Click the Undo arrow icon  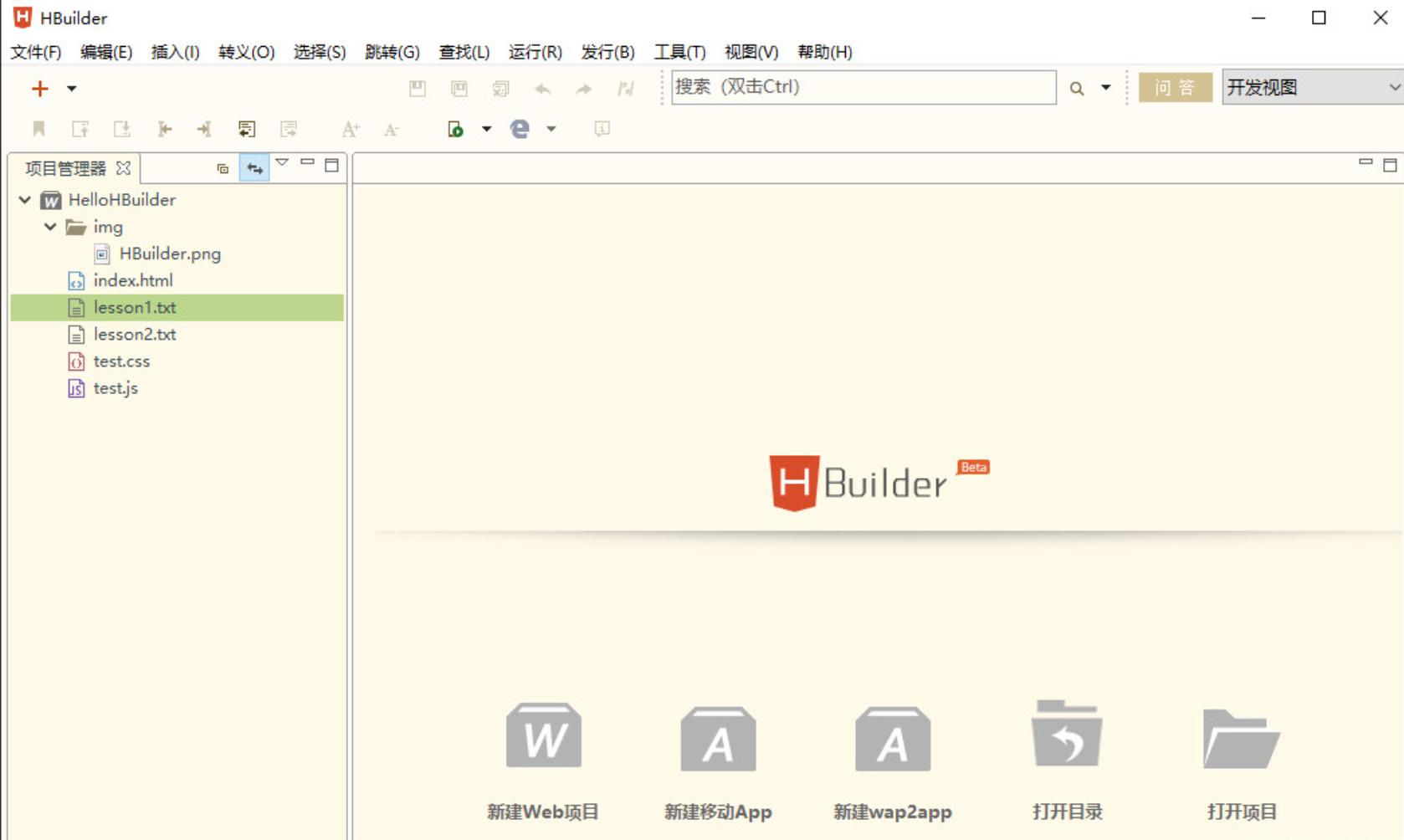[542, 88]
